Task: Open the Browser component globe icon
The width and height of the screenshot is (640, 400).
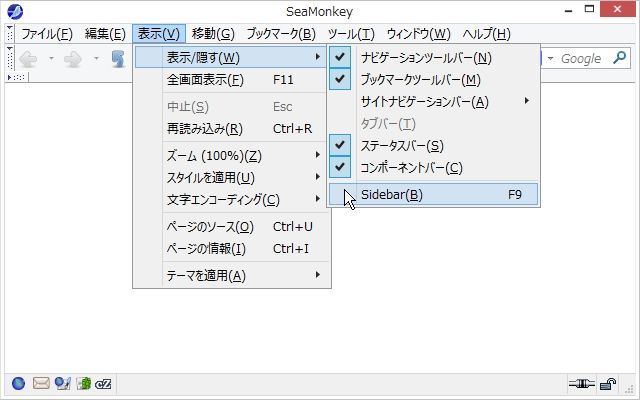Action: coord(18,383)
